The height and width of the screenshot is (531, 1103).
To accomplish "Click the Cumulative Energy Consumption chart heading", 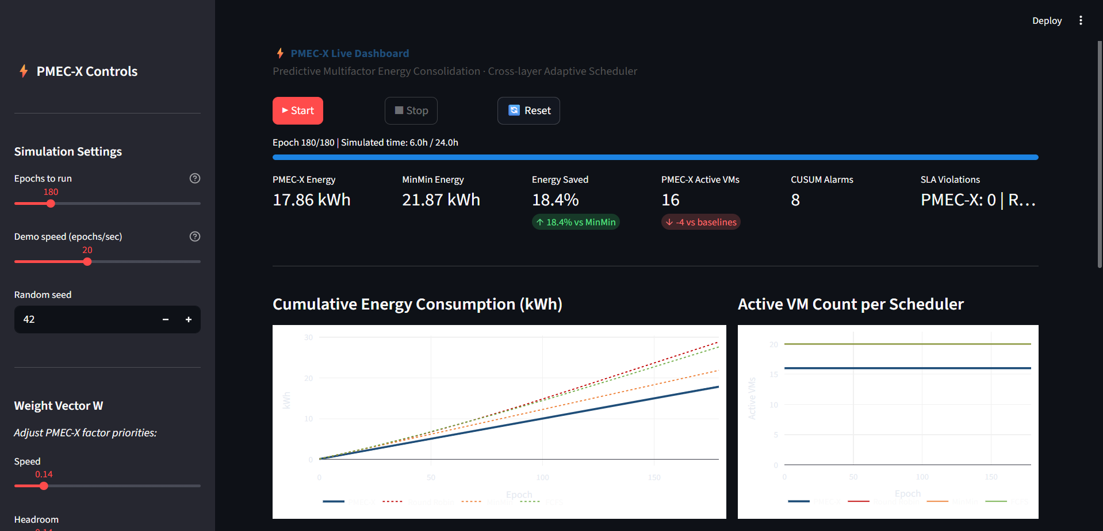I will coord(418,305).
